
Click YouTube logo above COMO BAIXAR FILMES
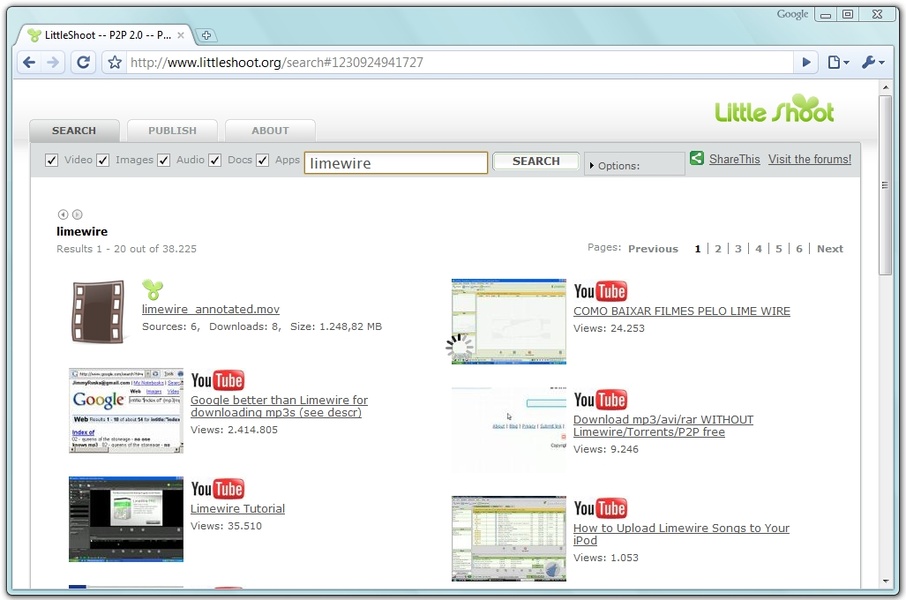[600, 291]
